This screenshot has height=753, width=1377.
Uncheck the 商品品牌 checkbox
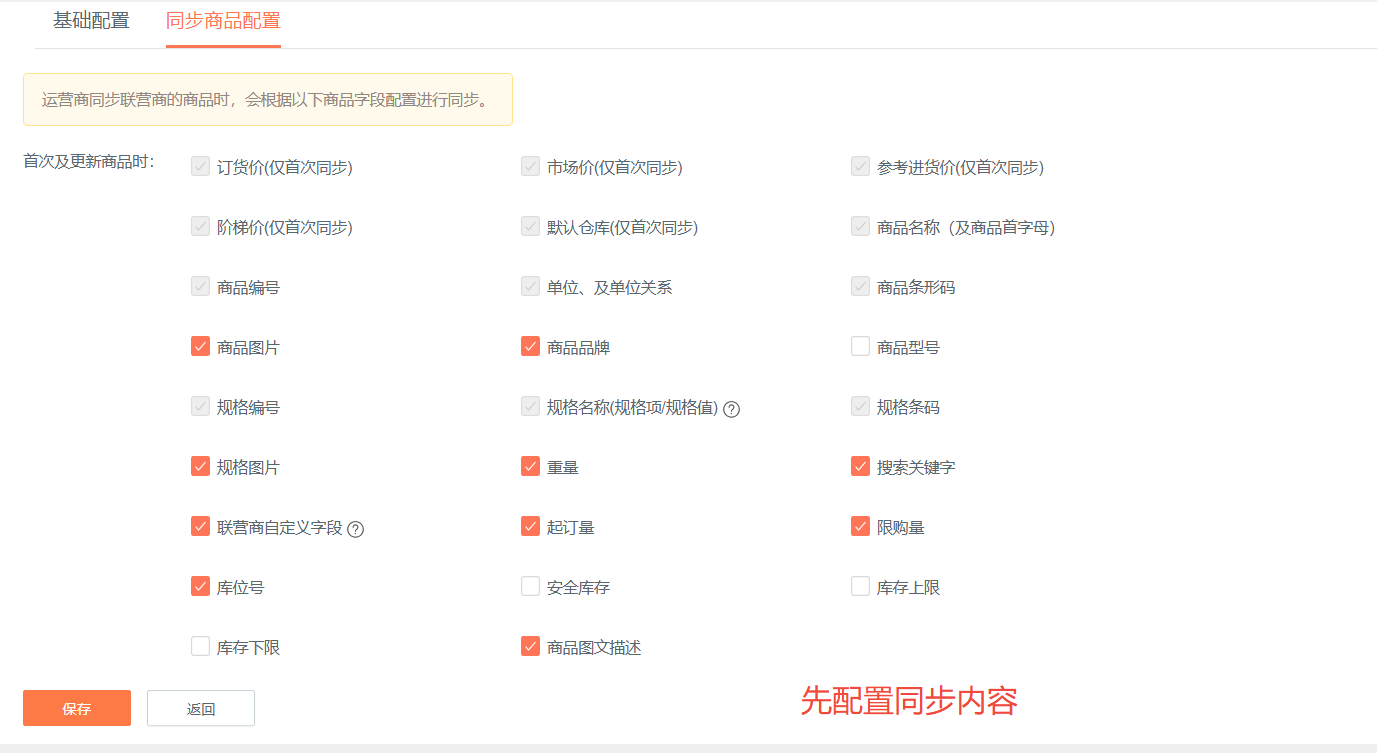tap(530, 346)
